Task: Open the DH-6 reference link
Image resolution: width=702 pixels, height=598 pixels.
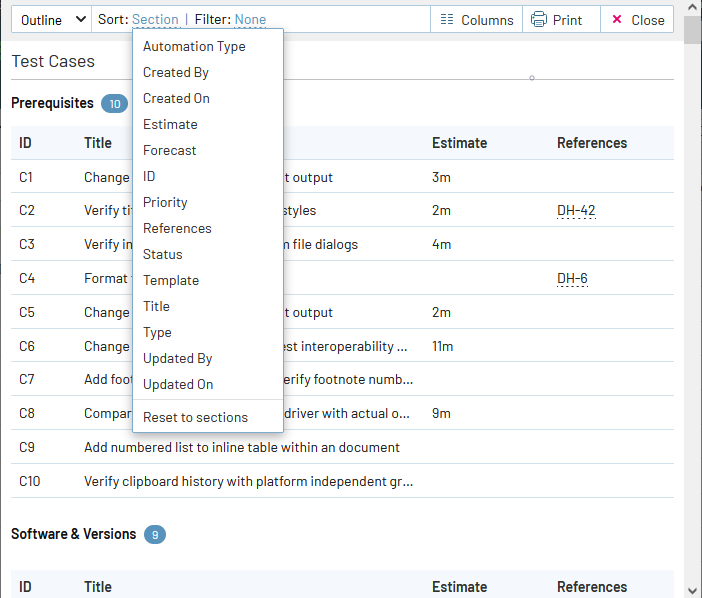Action: point(572,279)
